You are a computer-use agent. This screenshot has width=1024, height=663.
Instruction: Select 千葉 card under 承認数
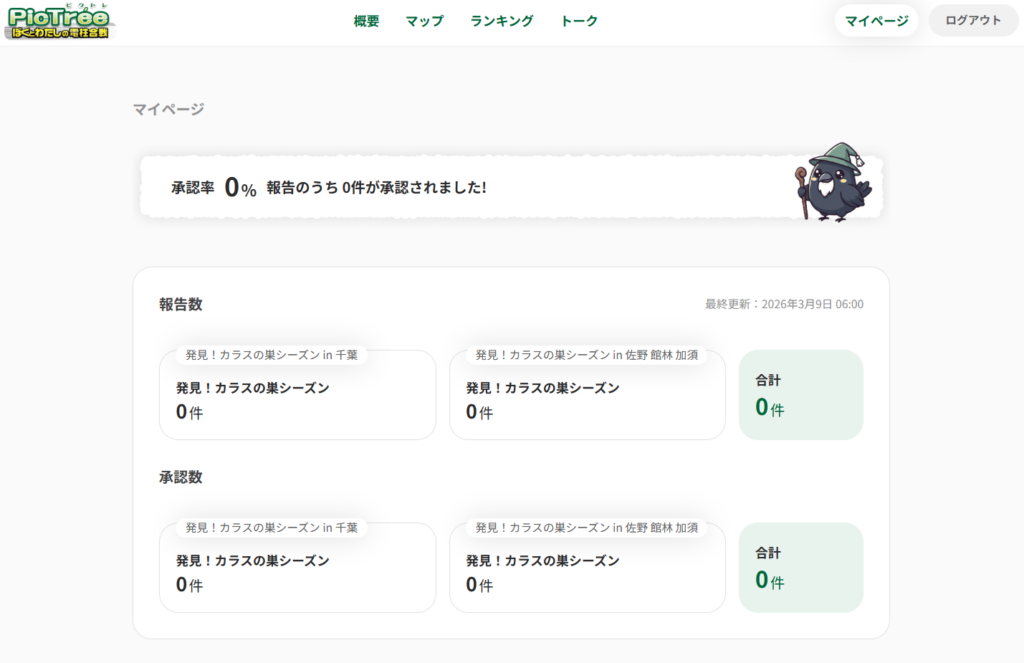[x=297, y=567]
